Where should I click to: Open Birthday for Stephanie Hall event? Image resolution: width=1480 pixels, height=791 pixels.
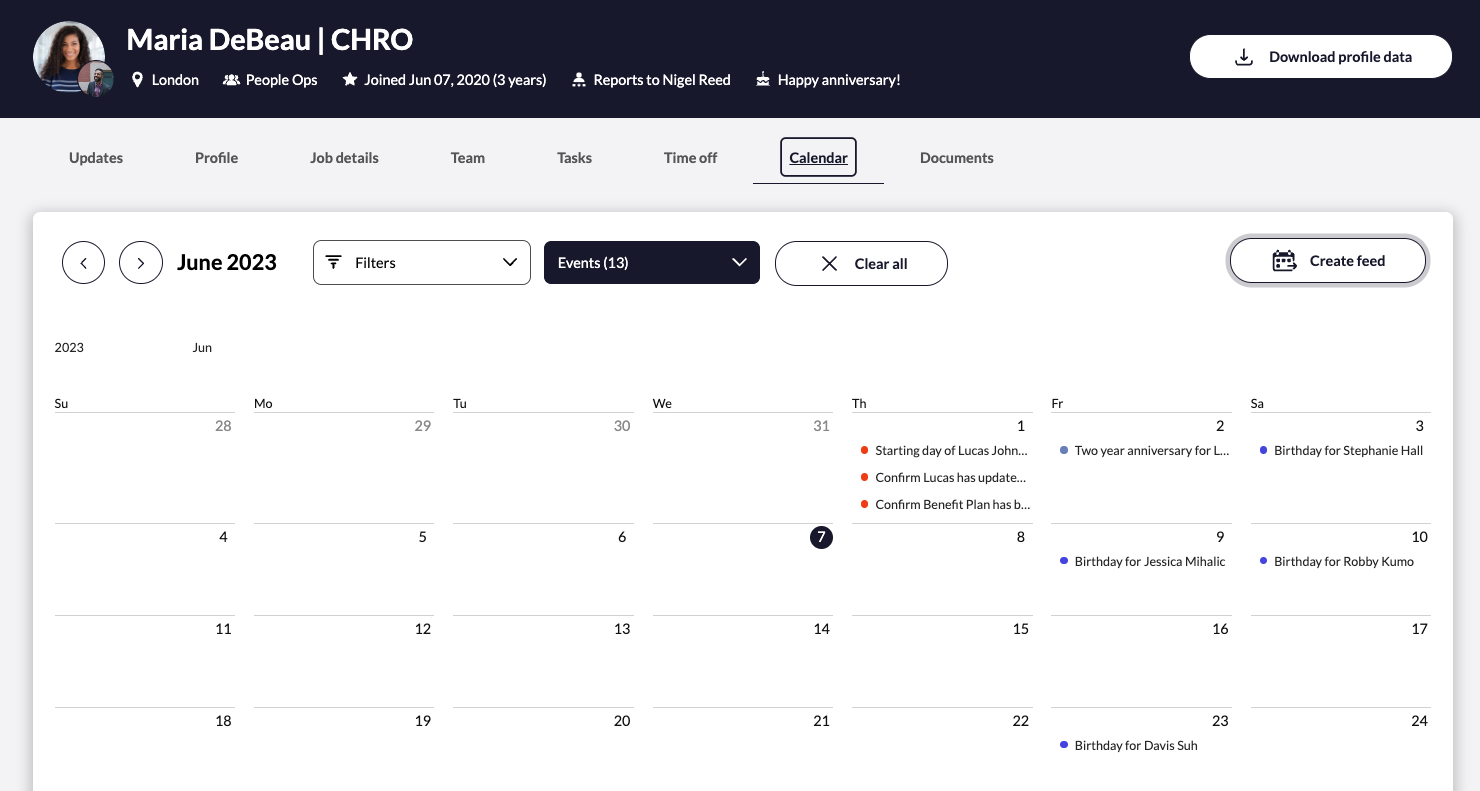1347,451
